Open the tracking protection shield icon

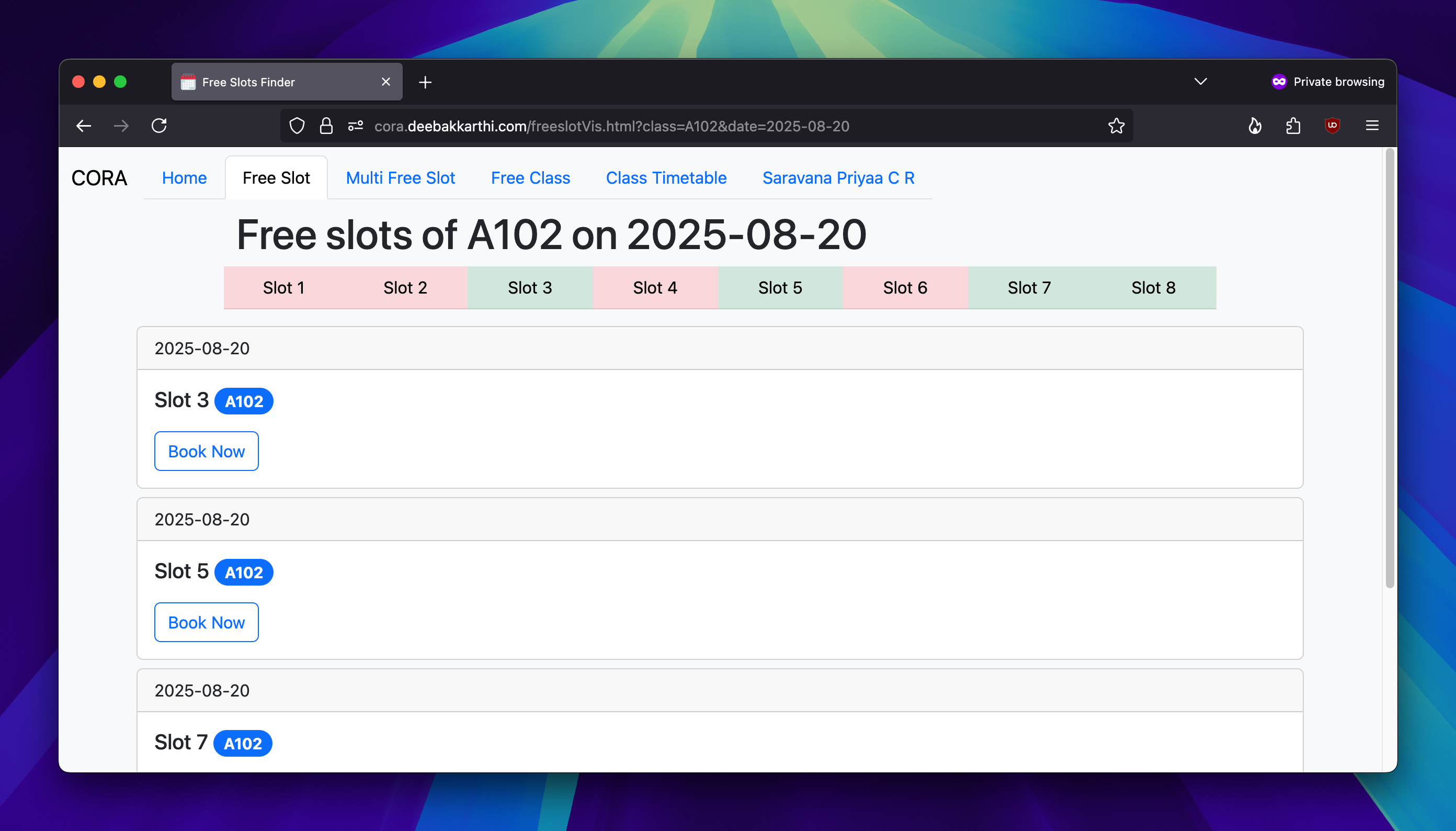297,126
